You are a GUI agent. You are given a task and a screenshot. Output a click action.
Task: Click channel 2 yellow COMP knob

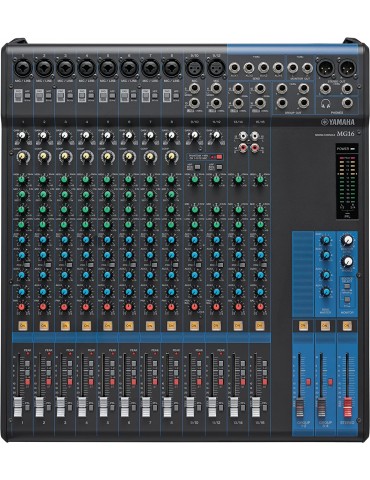(43, 156)
